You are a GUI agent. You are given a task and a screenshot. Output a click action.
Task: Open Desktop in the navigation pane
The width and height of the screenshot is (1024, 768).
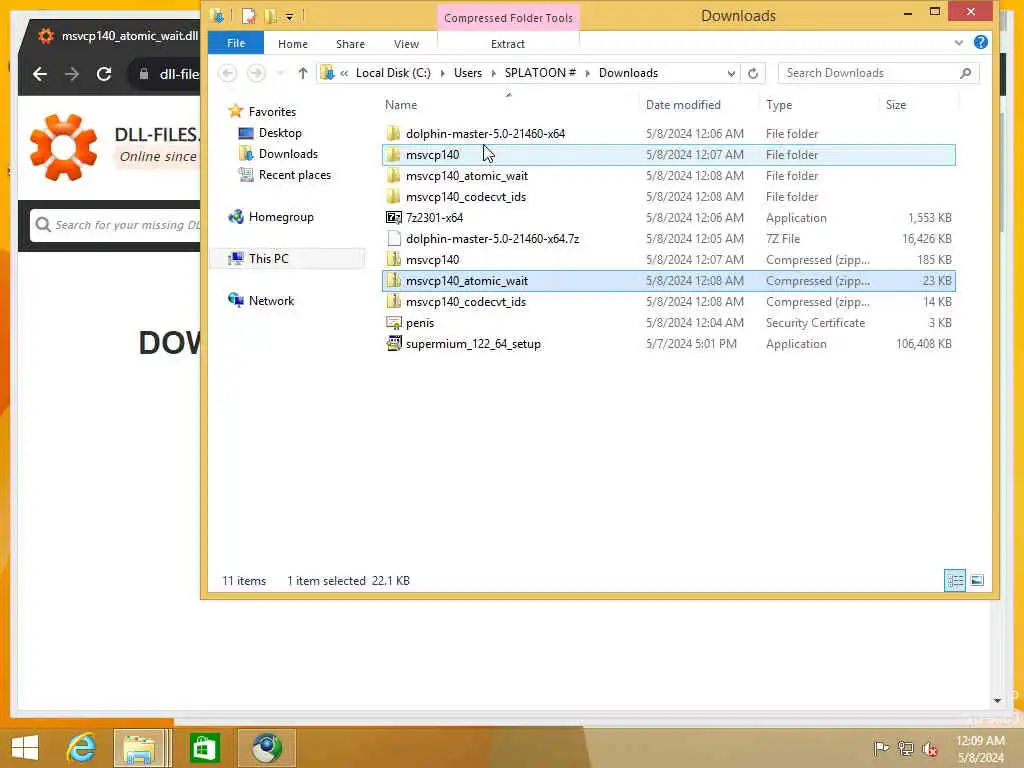(280, 133)
